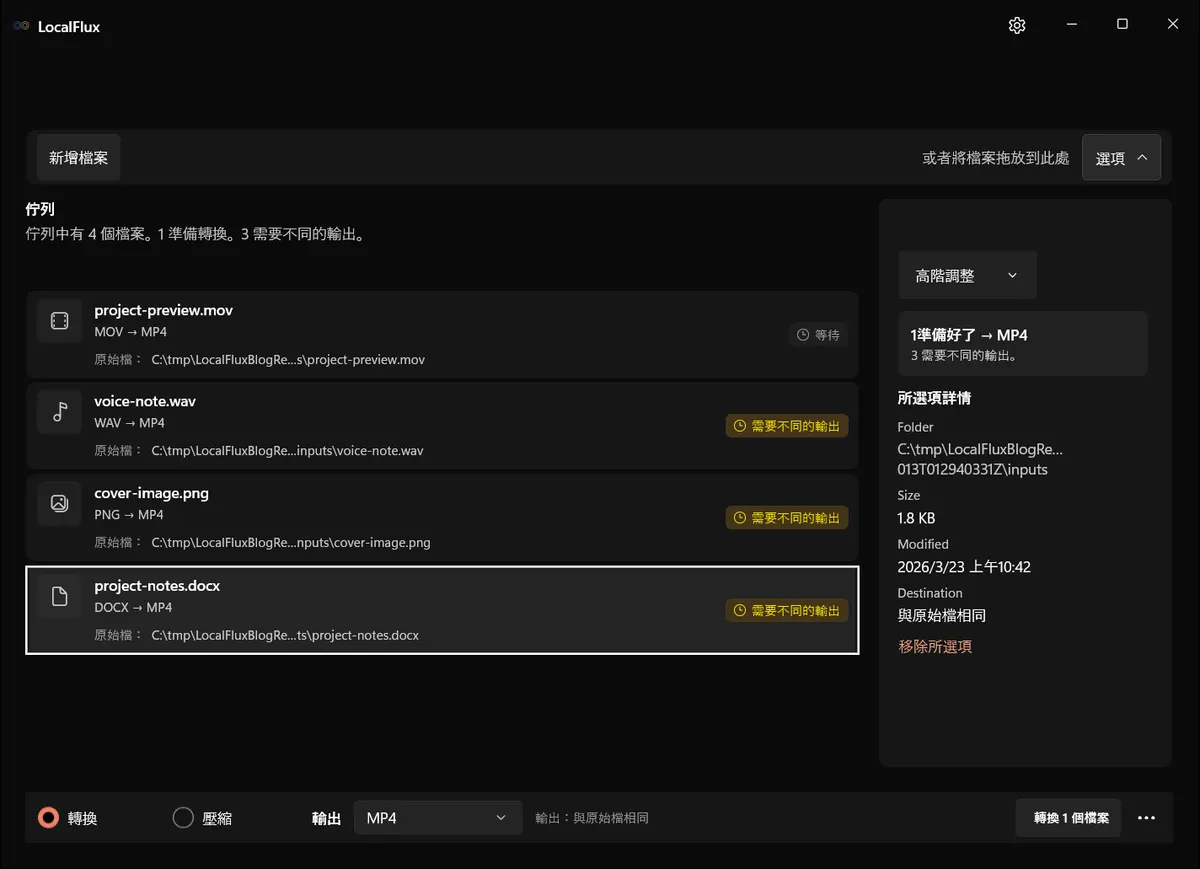Click the music note icon for voice-note.wav
The height and width of the screenshot is (869, 1200).
(59, 412)
